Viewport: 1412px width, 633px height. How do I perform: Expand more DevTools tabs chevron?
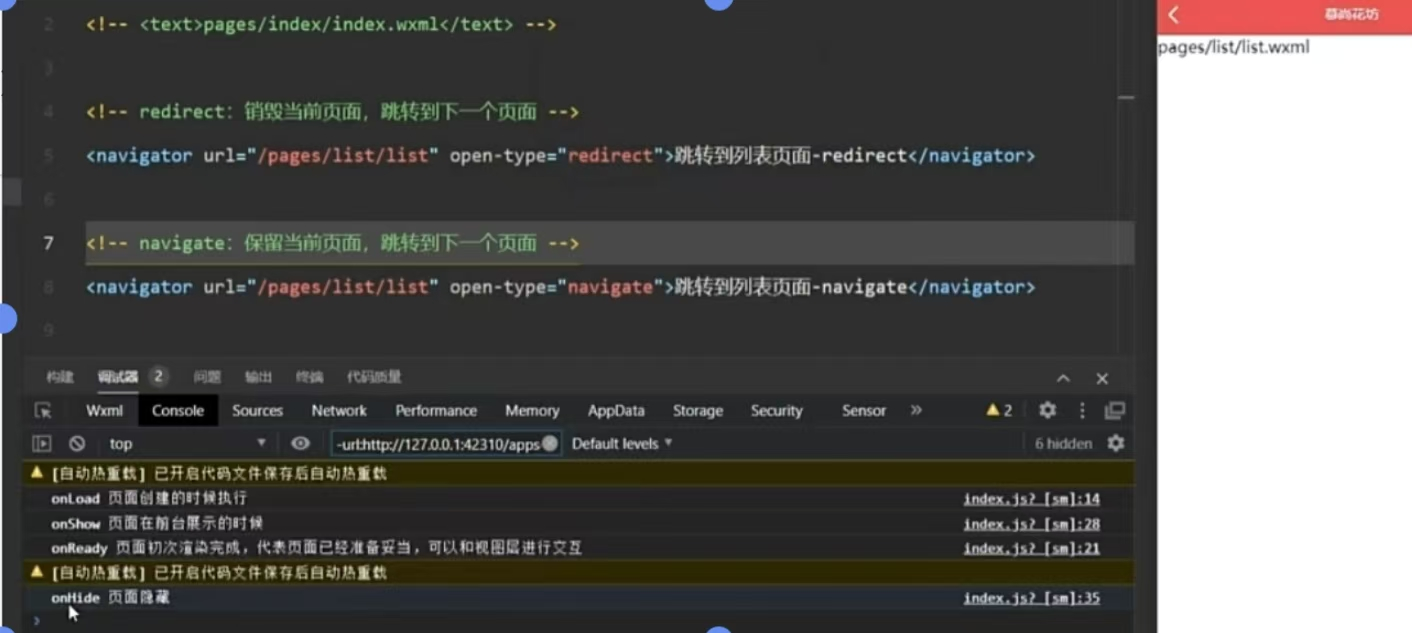pos(916,411)
